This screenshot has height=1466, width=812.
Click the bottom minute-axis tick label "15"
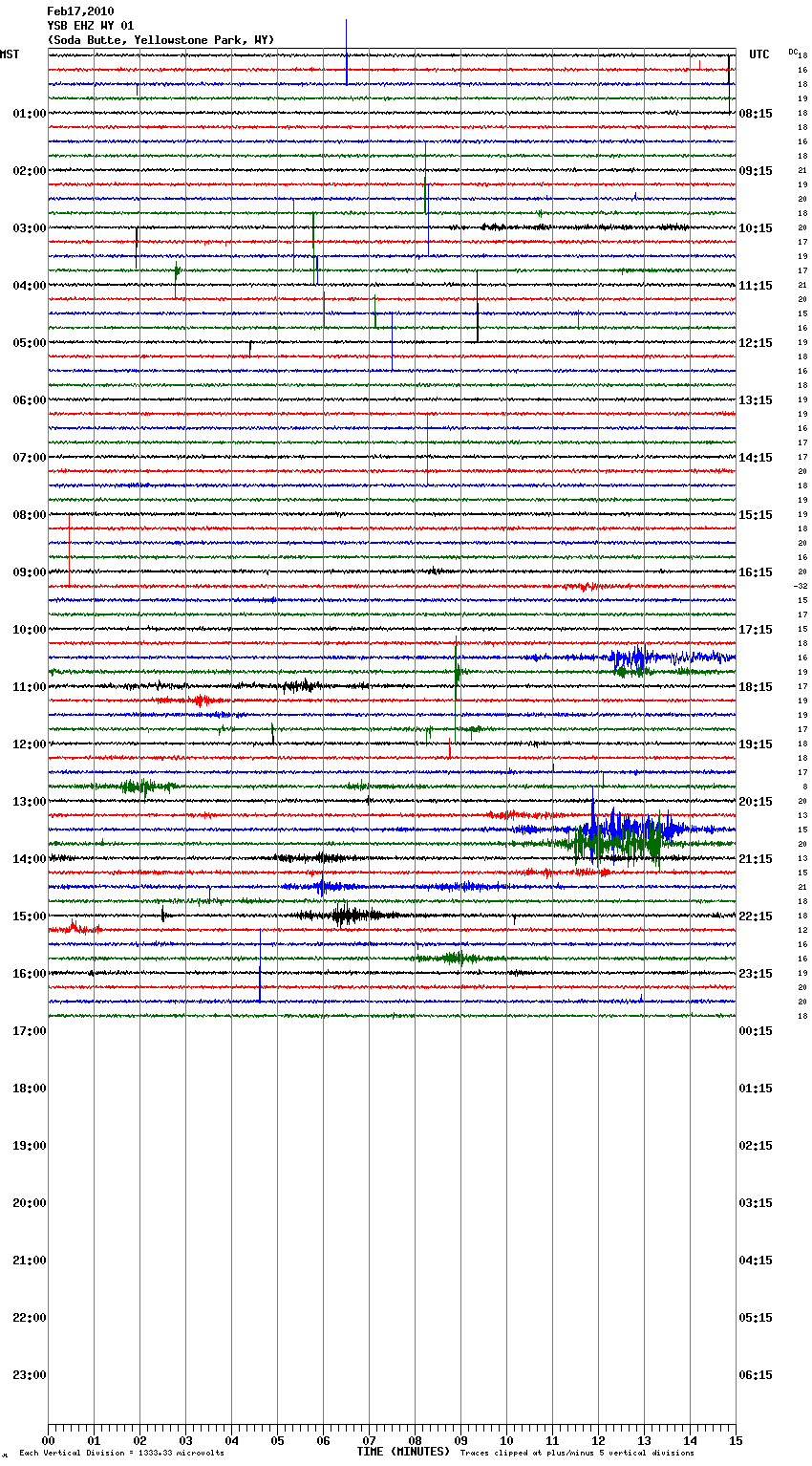tap(736, 1440)
